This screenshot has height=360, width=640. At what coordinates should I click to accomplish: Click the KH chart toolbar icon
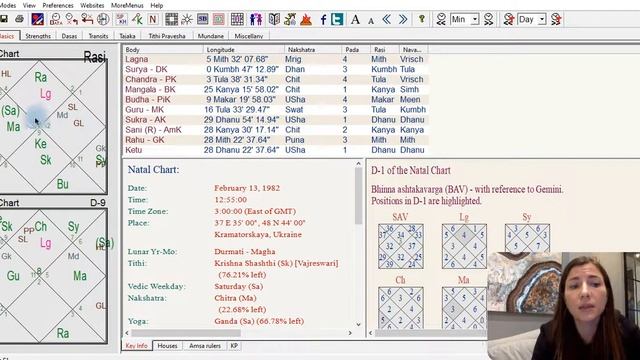[x=121, y=19]
